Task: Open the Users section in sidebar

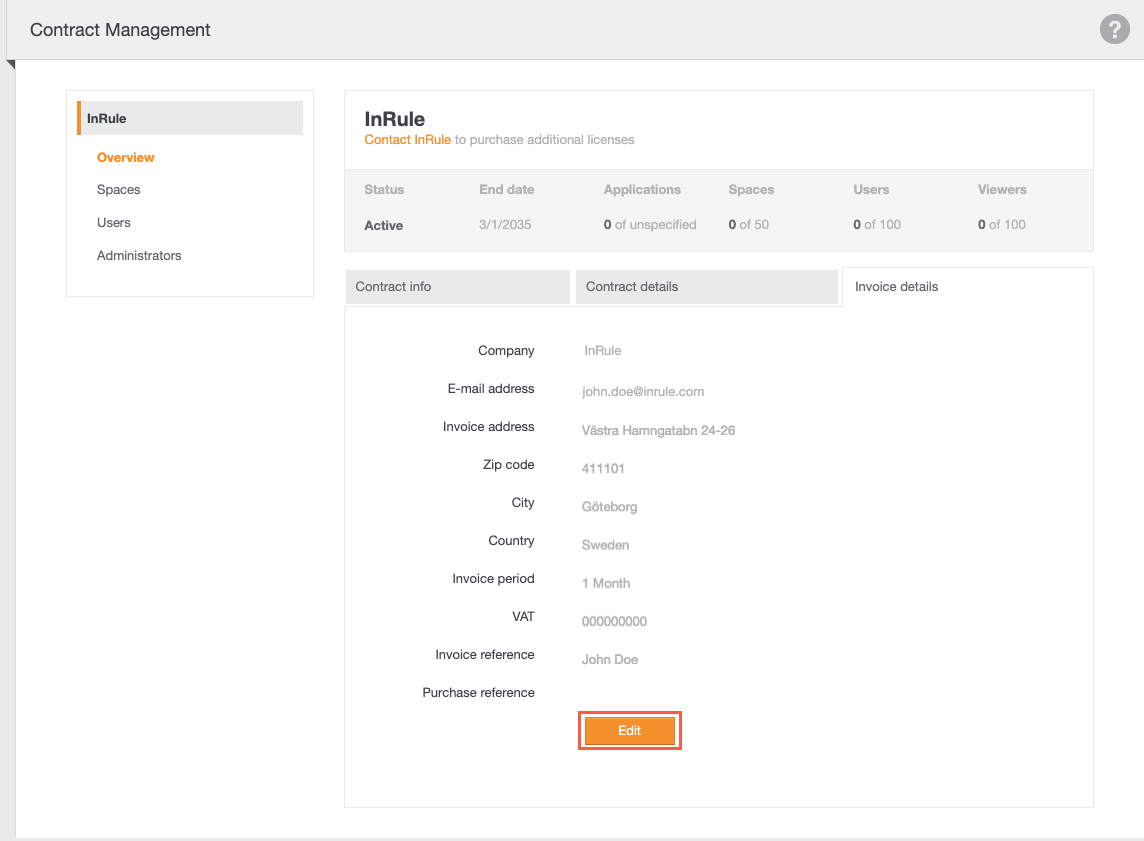Action: pos(113,222)
